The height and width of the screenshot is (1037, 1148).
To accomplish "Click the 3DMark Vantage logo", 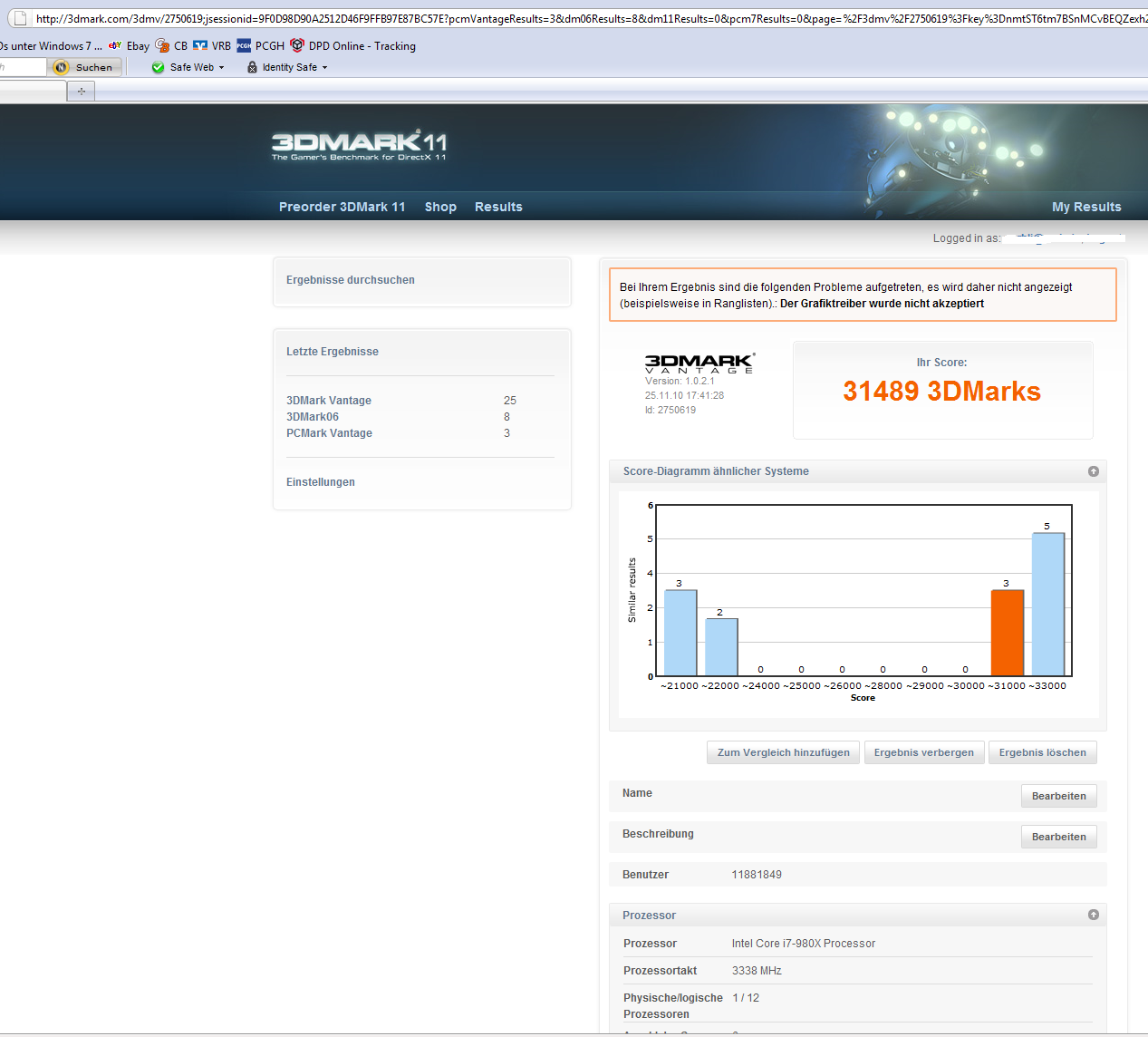I will [699, 363].
